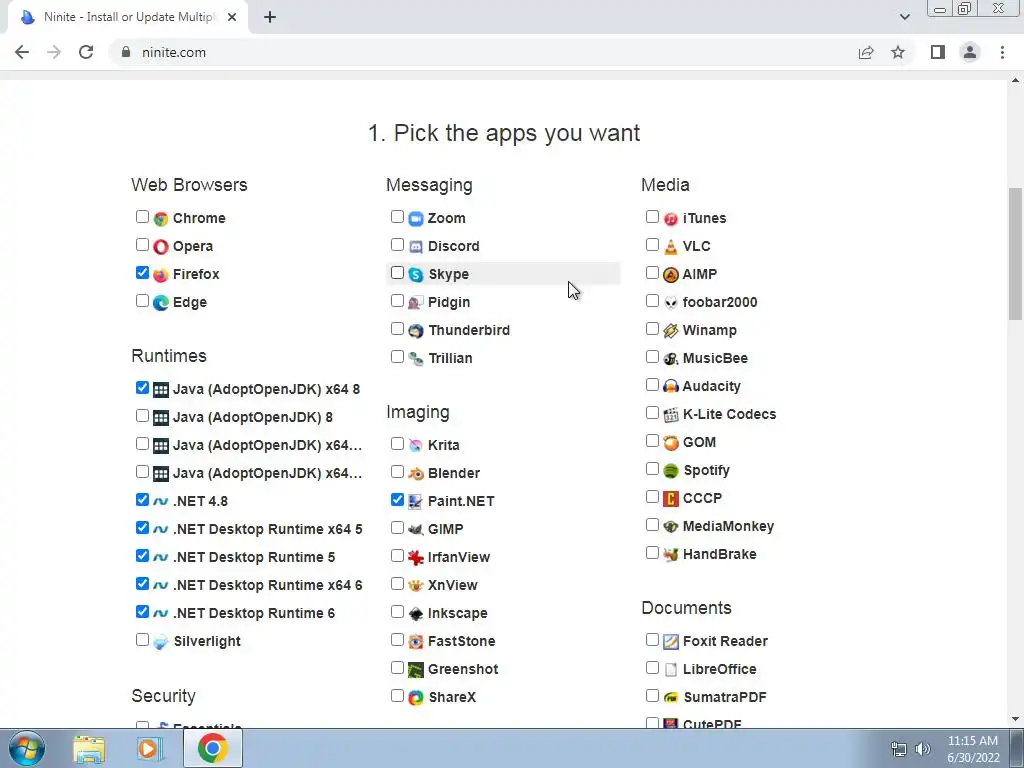Click the page vertical scrollbar thumb
Screen dimensions: 1024x768
[x=1015, y=253]
